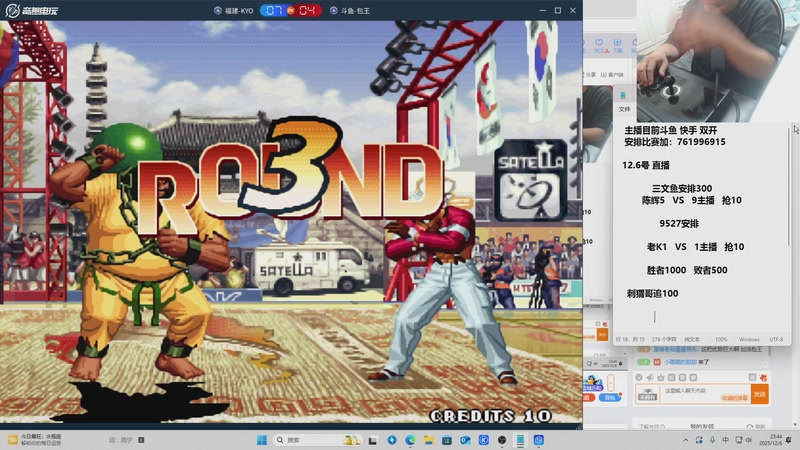Click the volume icon in system tray
The width and height of the screenshot is (800, 450).
749,440
